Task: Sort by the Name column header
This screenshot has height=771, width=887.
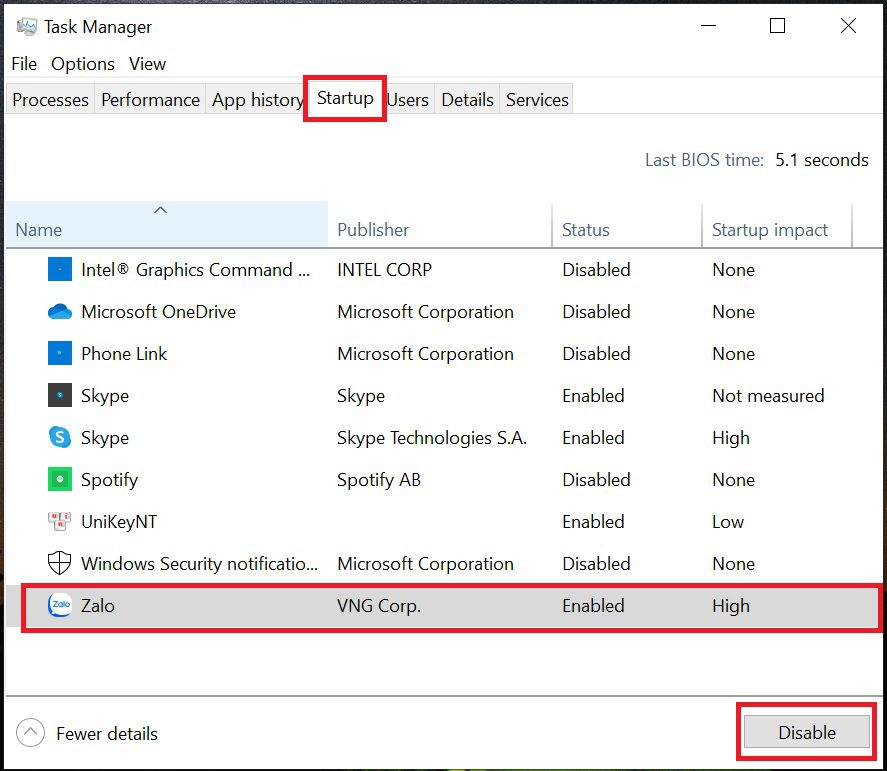Action: (167, 225)
